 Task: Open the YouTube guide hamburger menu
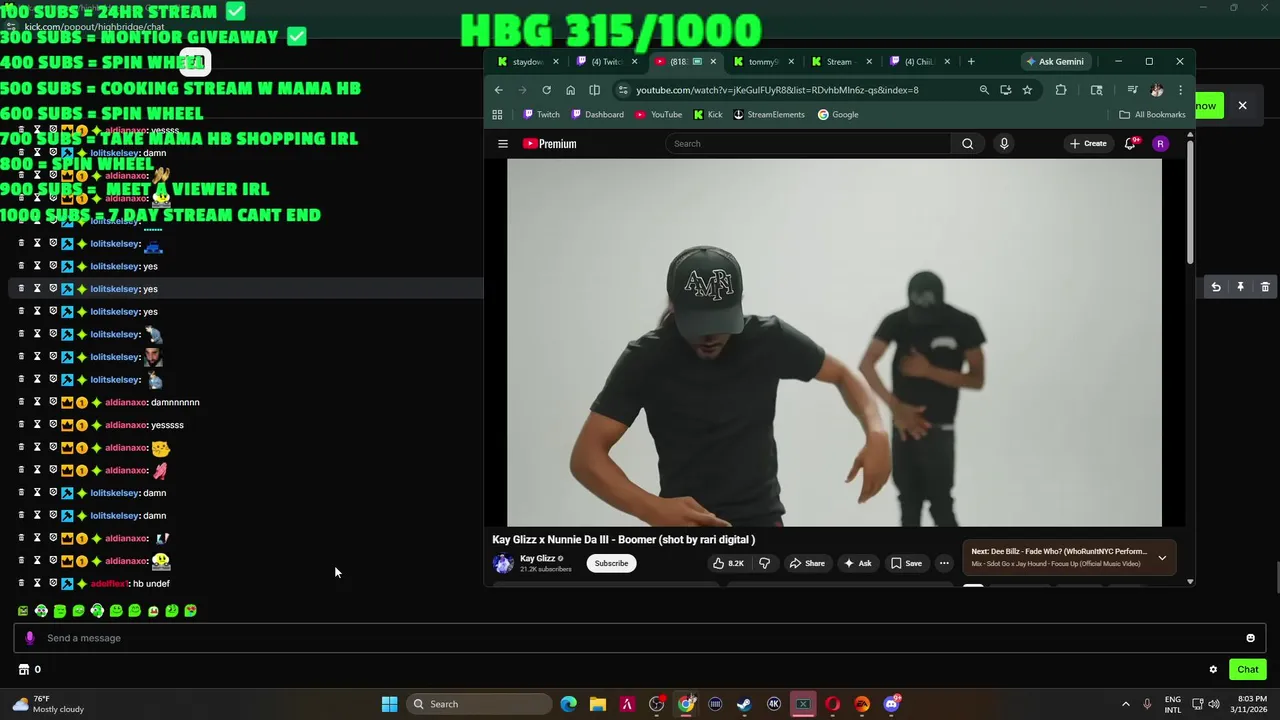pos(503,144)
